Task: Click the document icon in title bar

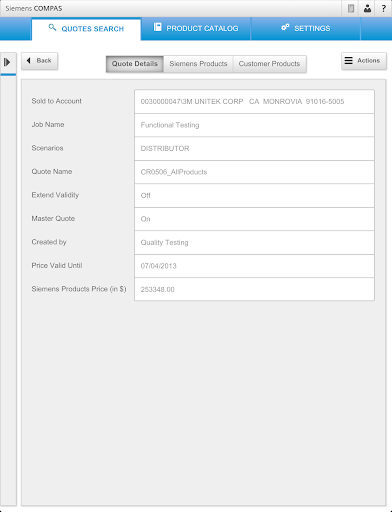Action: [351, 9]
